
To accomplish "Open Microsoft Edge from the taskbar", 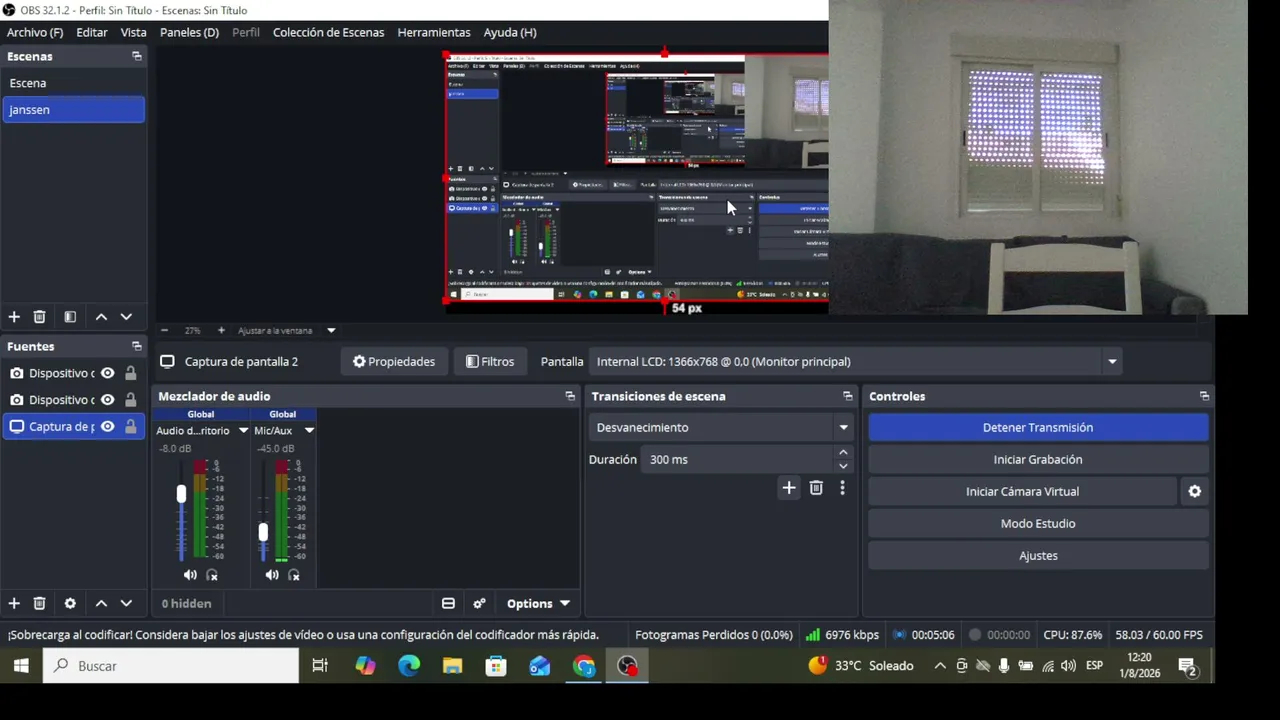I will click(x=409, y=666).
